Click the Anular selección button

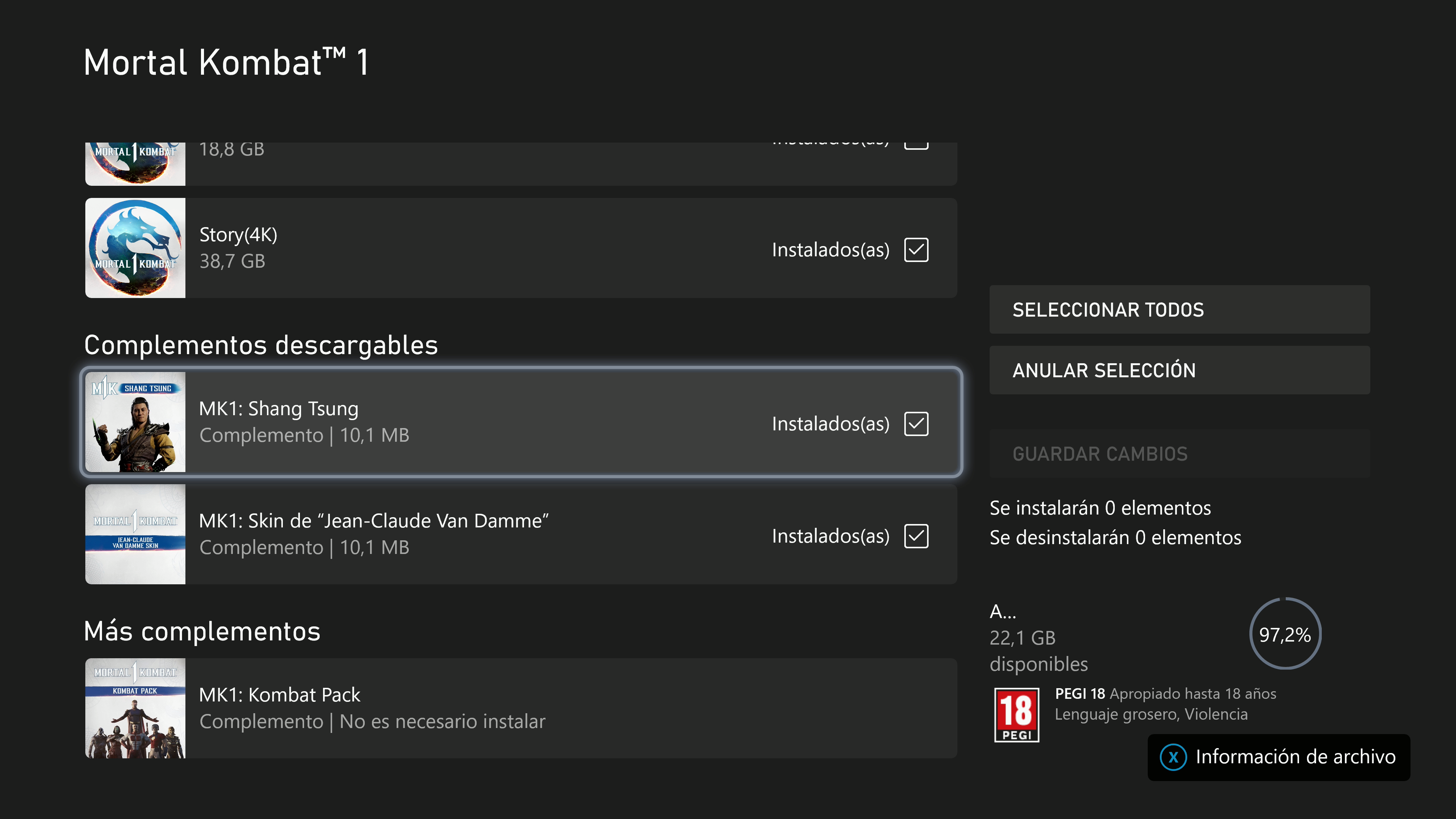(x=1179, y=370)
